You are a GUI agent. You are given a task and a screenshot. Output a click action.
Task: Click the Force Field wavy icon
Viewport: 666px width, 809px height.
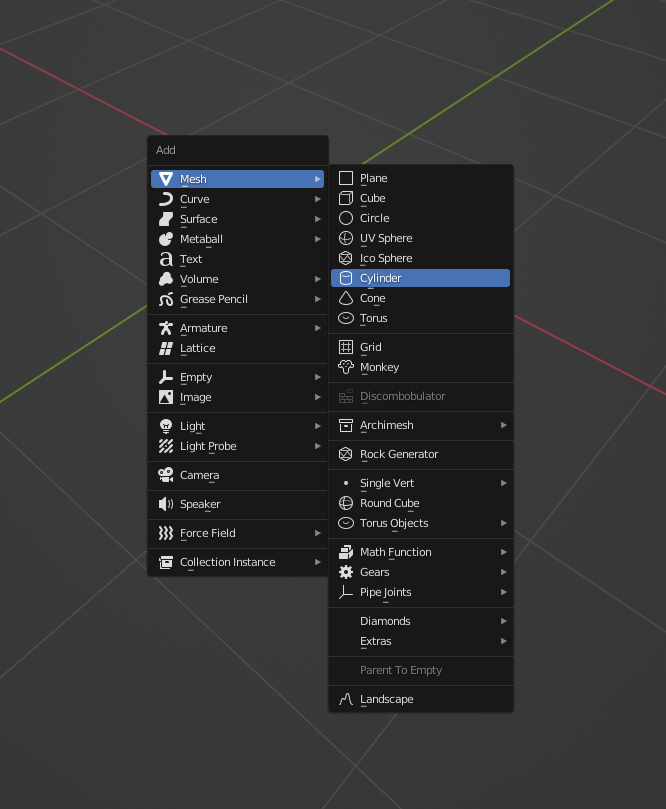[166, 533]
